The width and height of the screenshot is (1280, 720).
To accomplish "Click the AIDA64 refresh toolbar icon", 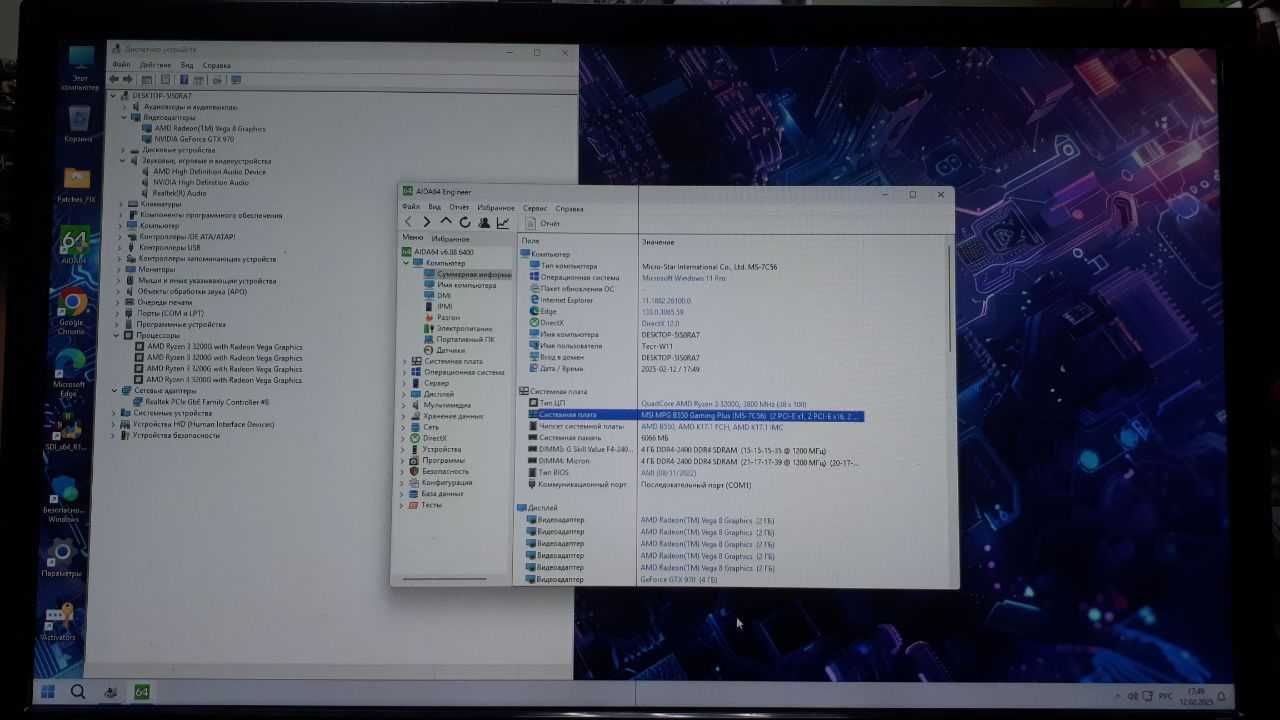I will [x=465, y=222].
